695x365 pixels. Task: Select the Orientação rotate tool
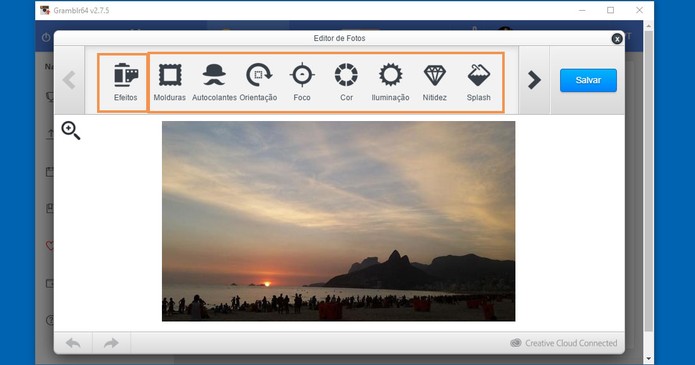[258, 82]
